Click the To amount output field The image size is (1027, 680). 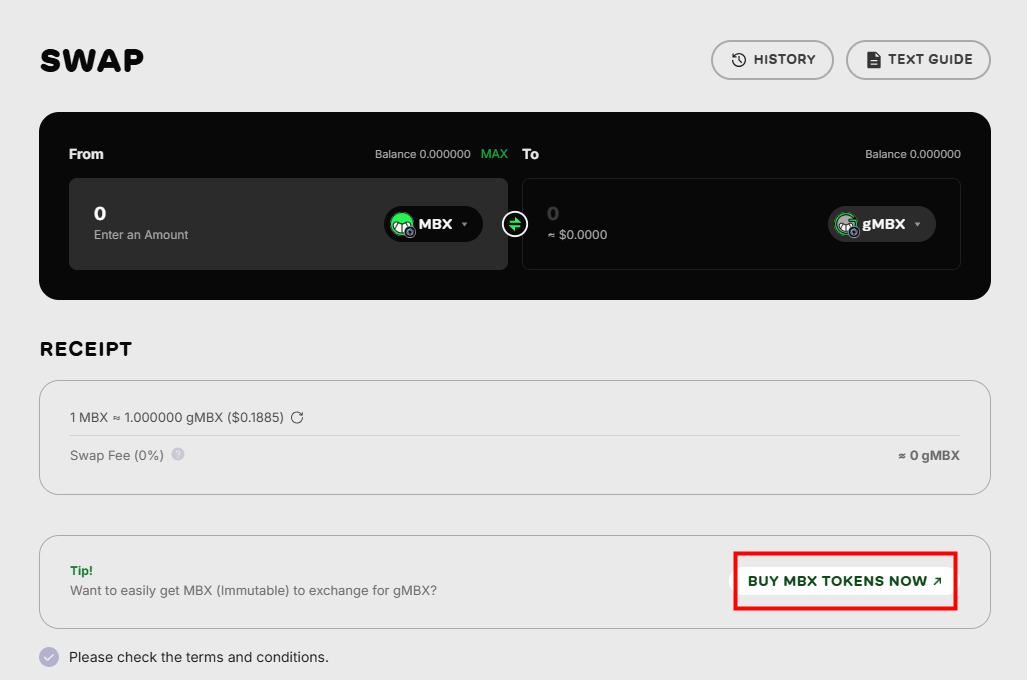(660, 223)
